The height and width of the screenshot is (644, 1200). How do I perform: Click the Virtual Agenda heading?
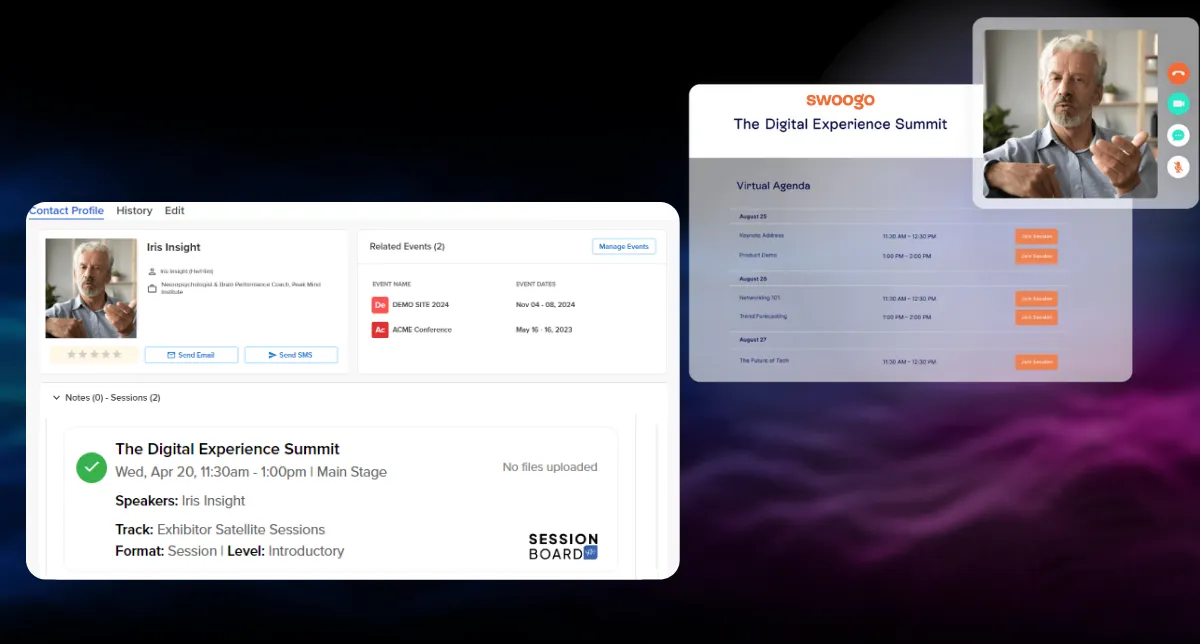coord(773,186)
